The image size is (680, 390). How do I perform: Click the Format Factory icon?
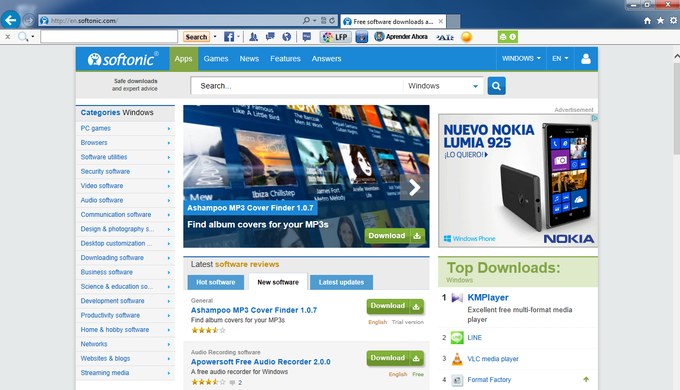coord(457,380)
